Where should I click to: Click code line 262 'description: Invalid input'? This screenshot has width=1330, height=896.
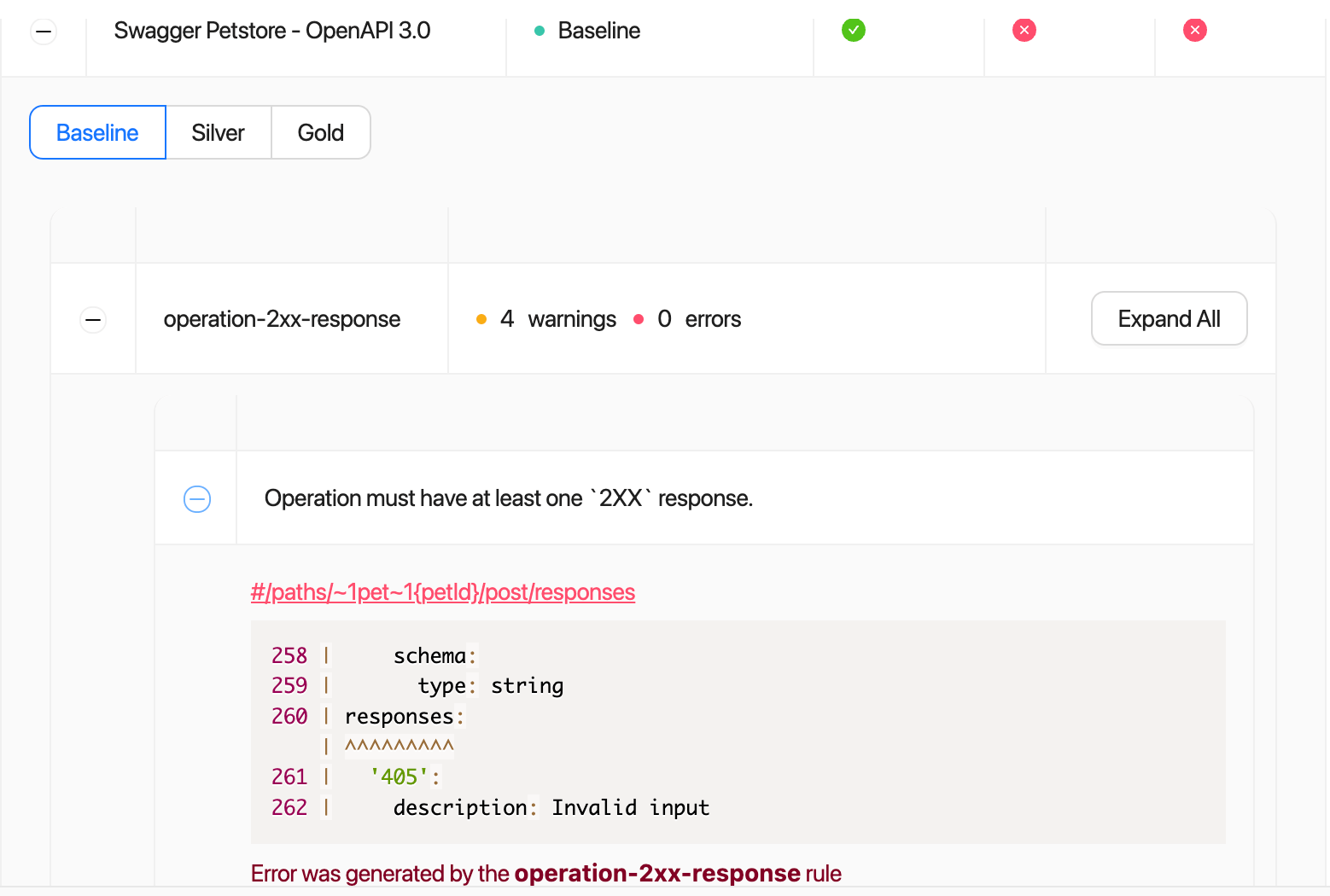pyautogui.click(x=491, y=807)
